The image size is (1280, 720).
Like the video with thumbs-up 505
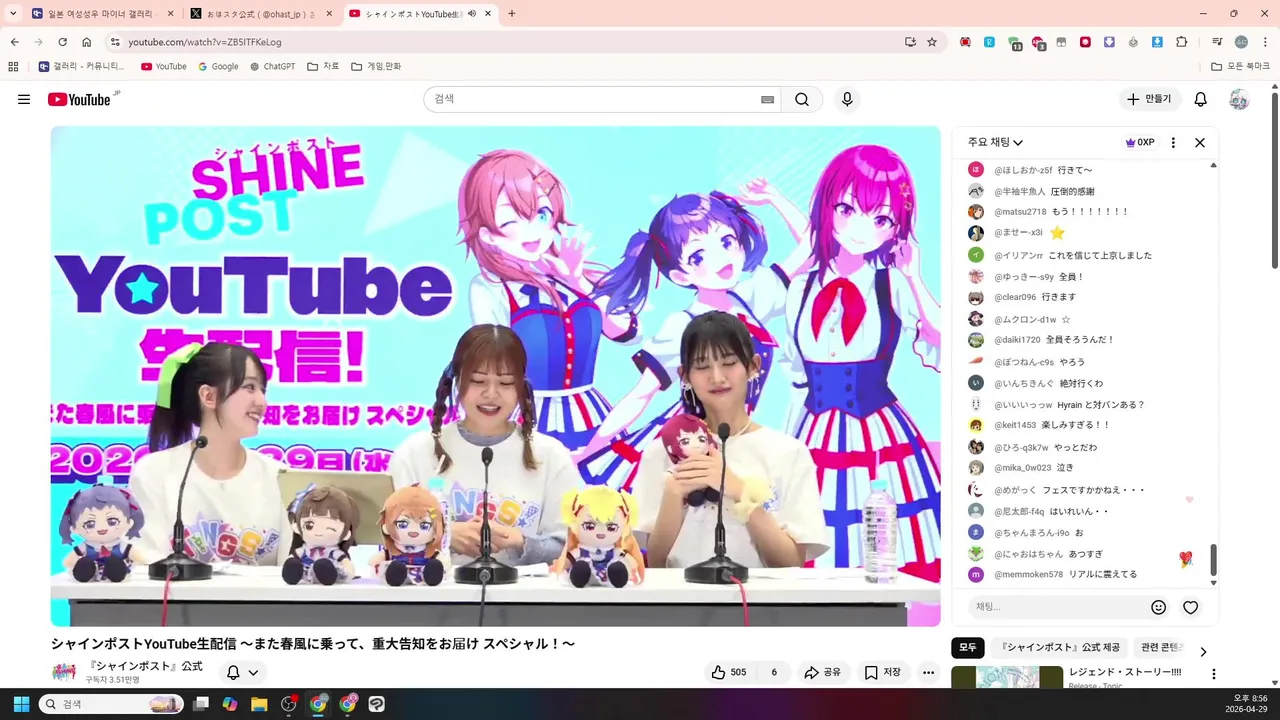[729, 672]
